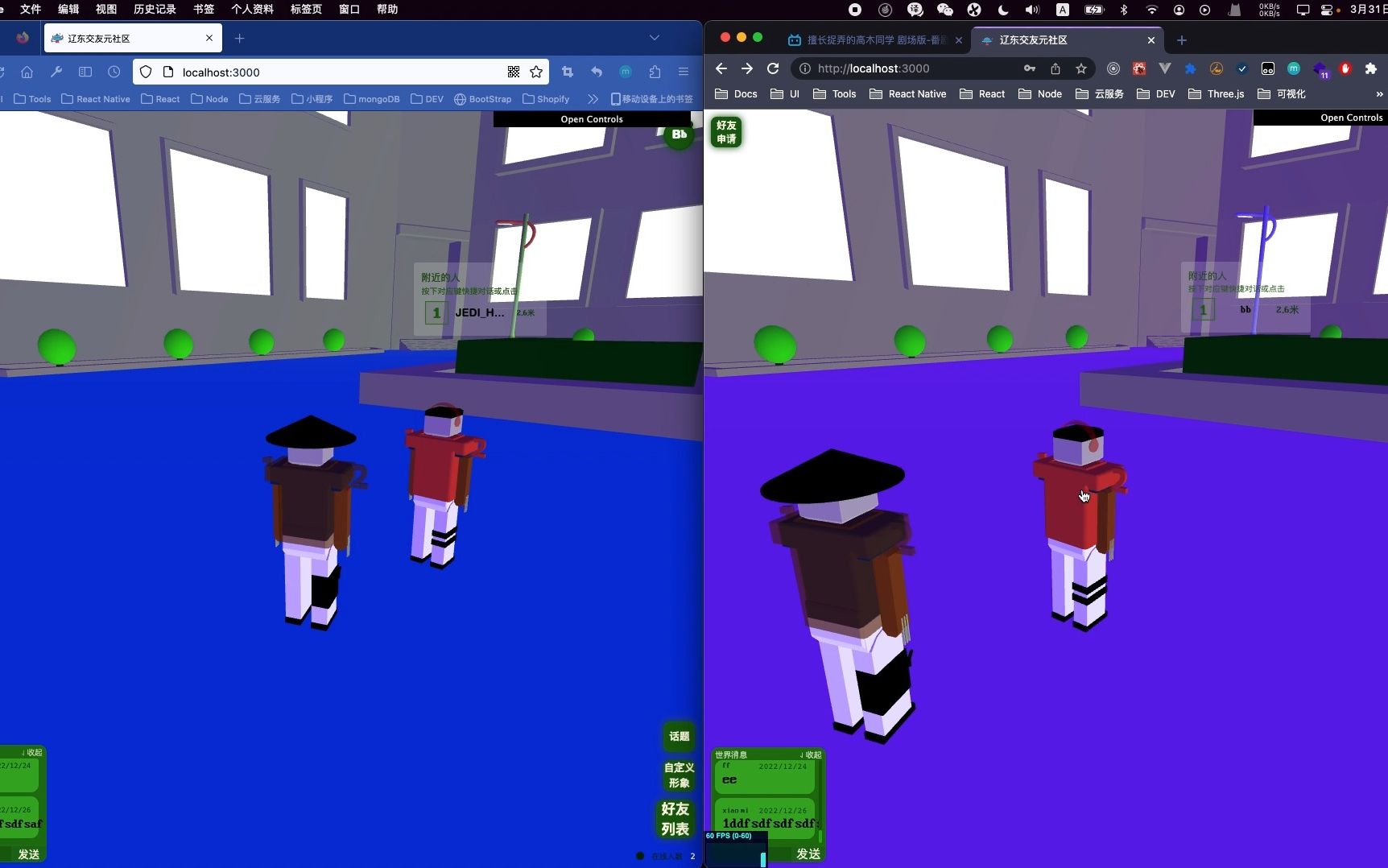The width and height of the screenshot is (1388, 868).
Task: Expand tab list chevron in left browser
Action: 655,38
